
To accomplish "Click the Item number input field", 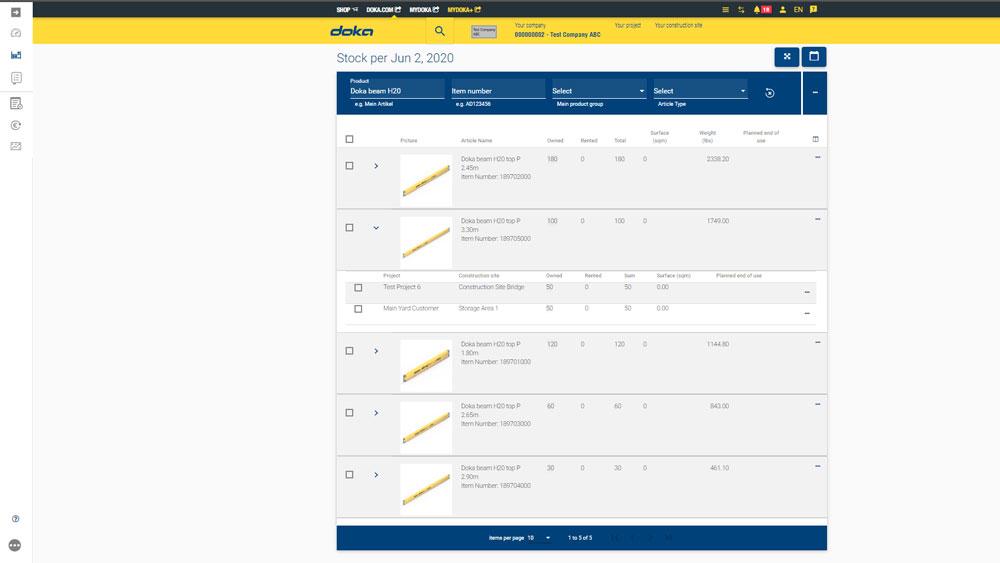I will [497, 91].
